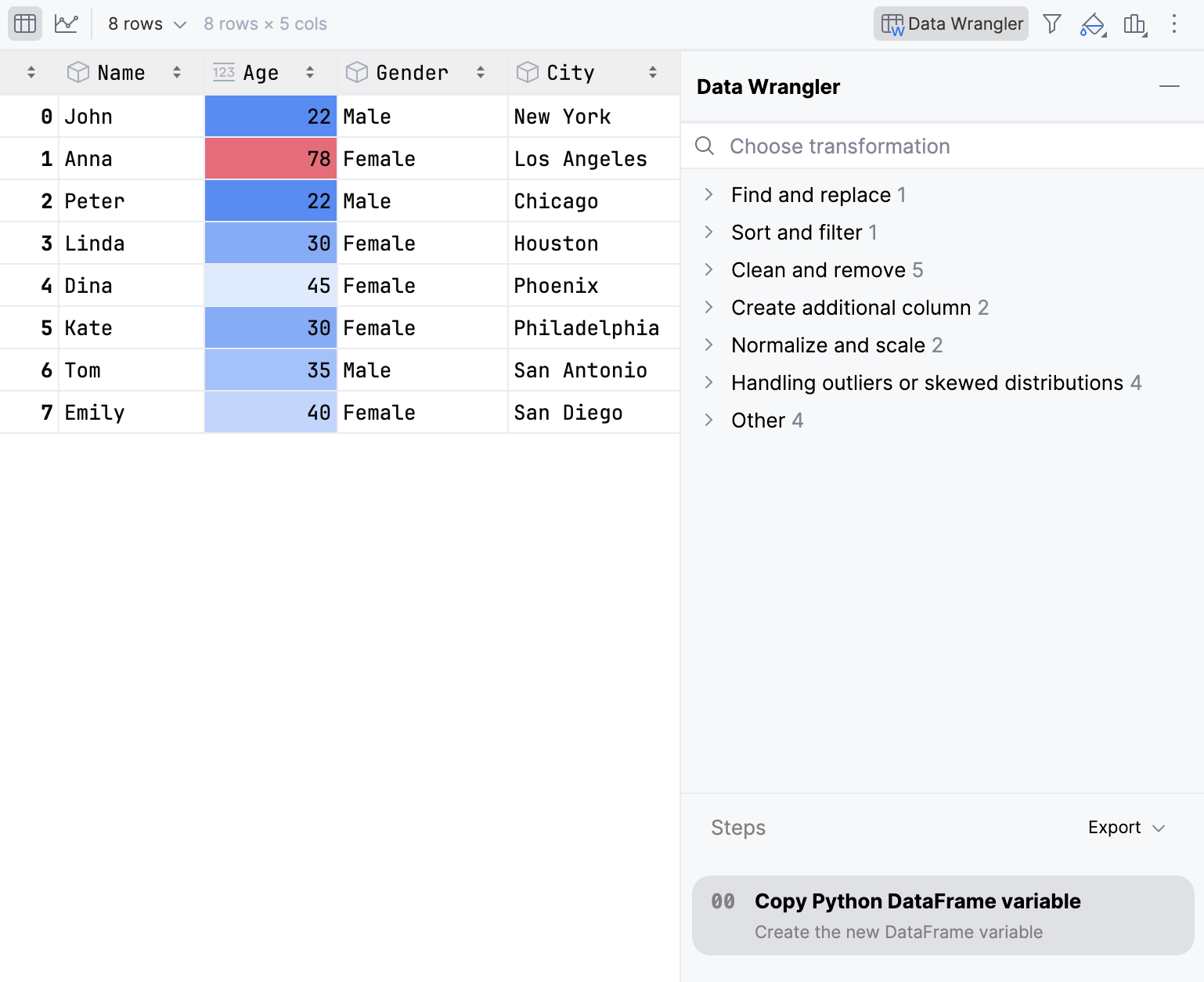Open the Export dropdown in Steps

pos(1127,827)
